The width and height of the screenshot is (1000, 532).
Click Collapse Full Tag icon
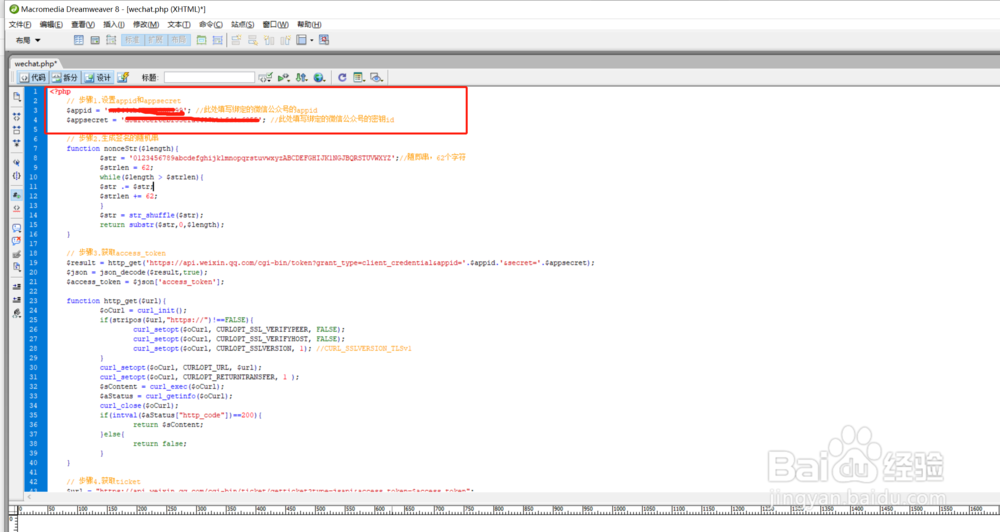(17, 117)
